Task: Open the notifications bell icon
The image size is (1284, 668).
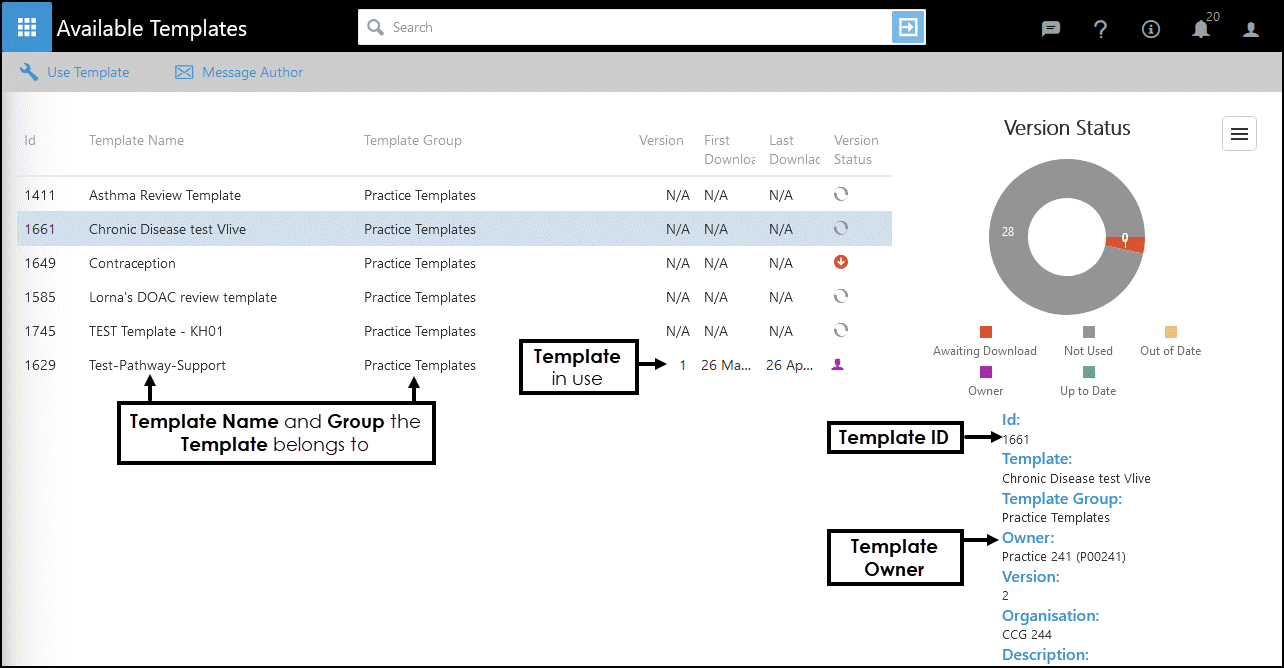Action: [1201, 29]
